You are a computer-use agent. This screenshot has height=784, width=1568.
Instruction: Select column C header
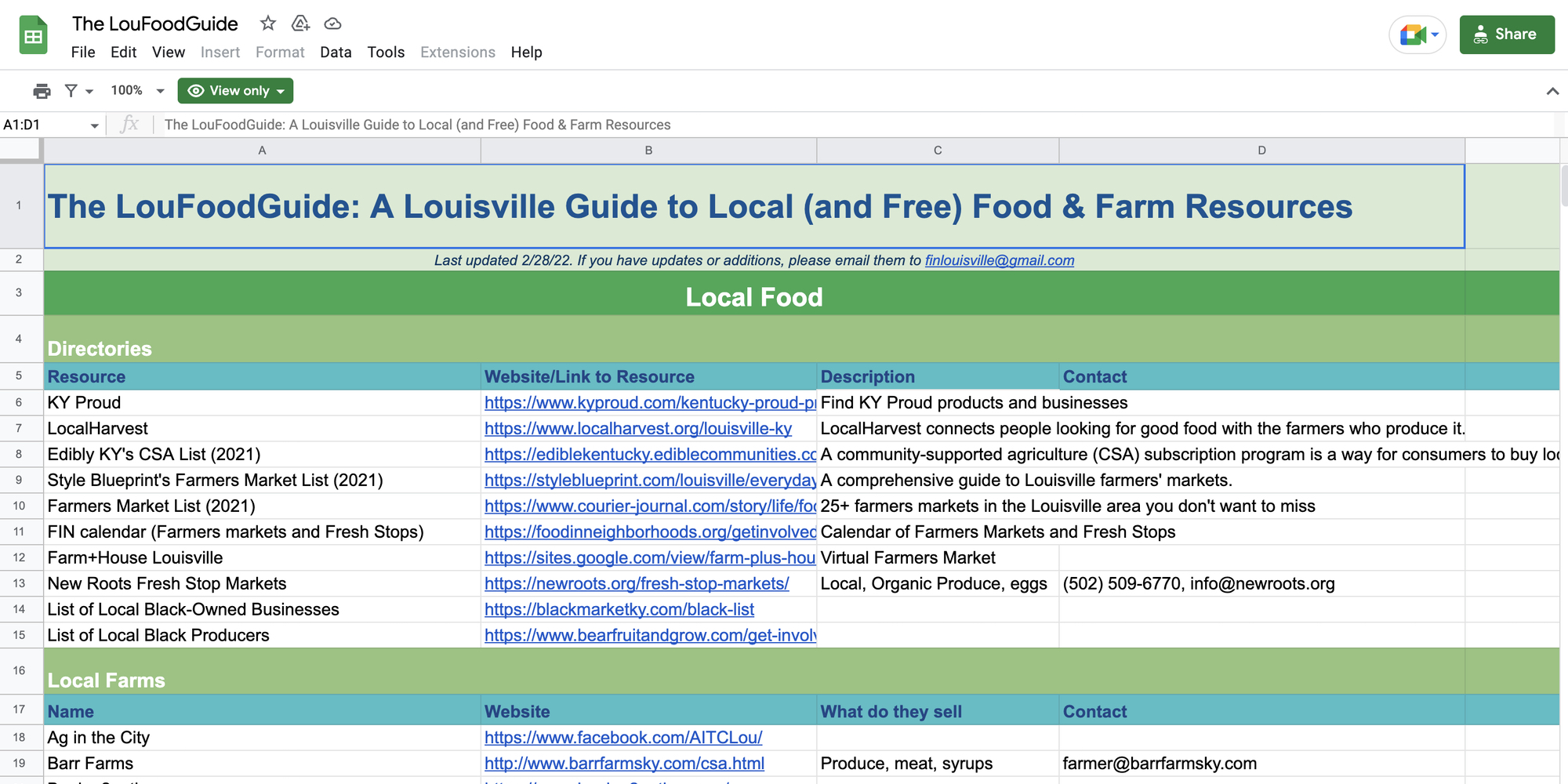pyautogui.click(x=938, y=151)
